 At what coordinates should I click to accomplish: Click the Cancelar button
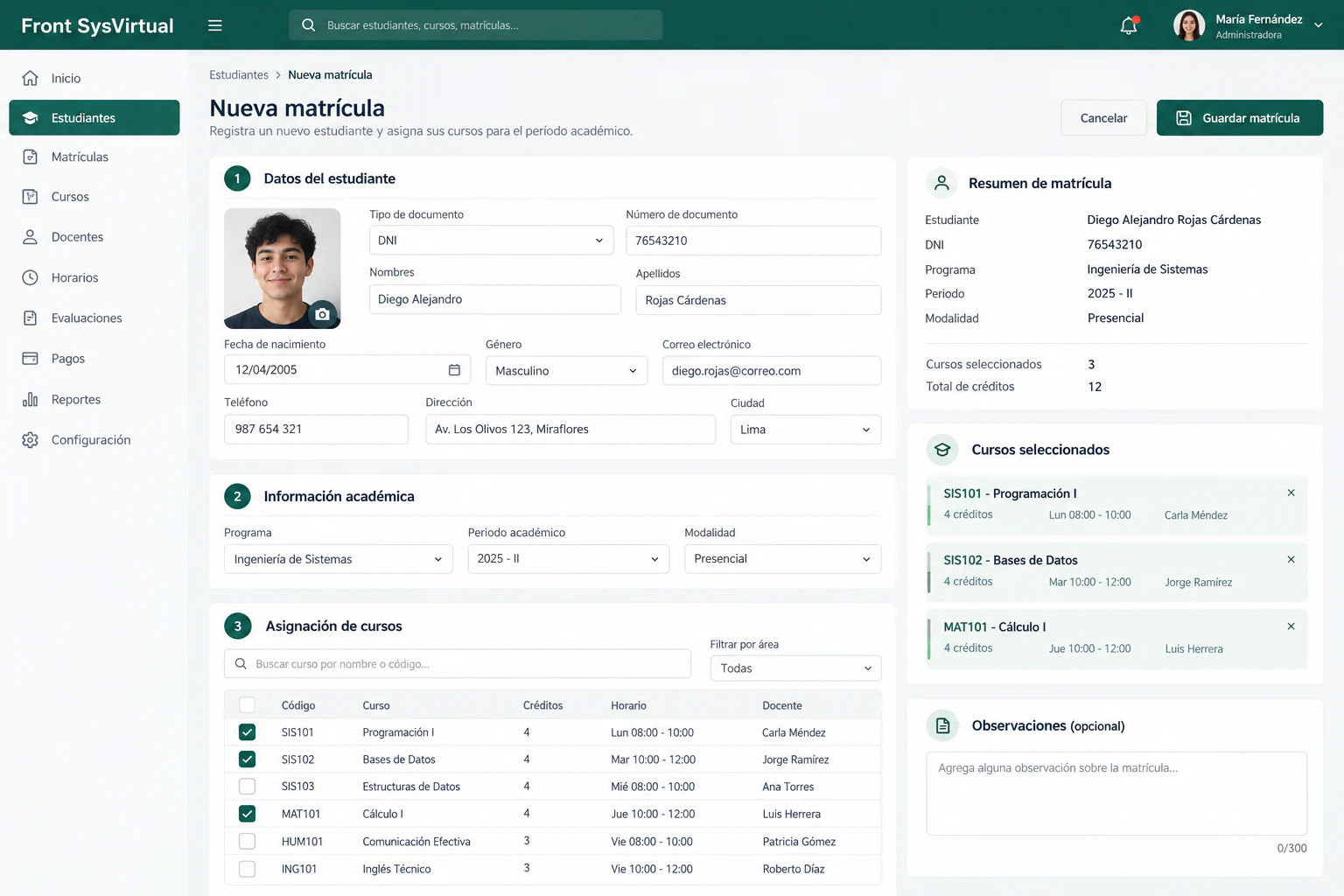coord(1103,118)
